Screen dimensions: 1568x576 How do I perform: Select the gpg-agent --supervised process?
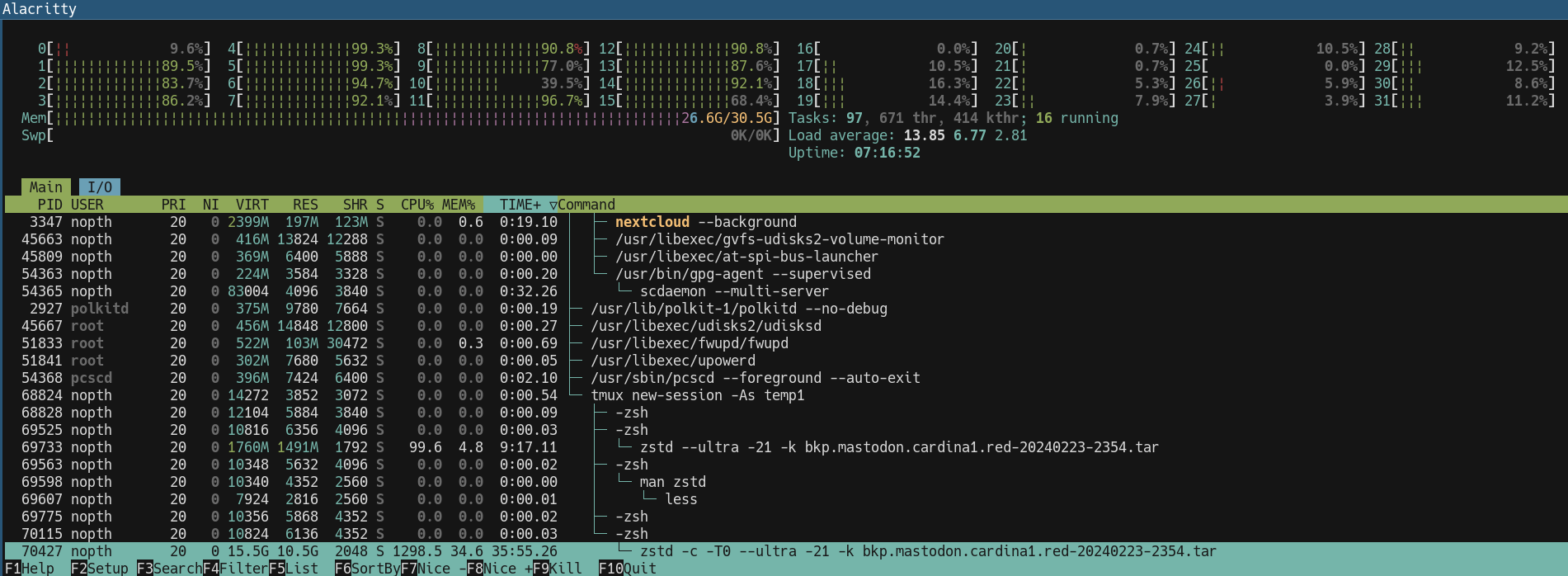click(785, 274)
